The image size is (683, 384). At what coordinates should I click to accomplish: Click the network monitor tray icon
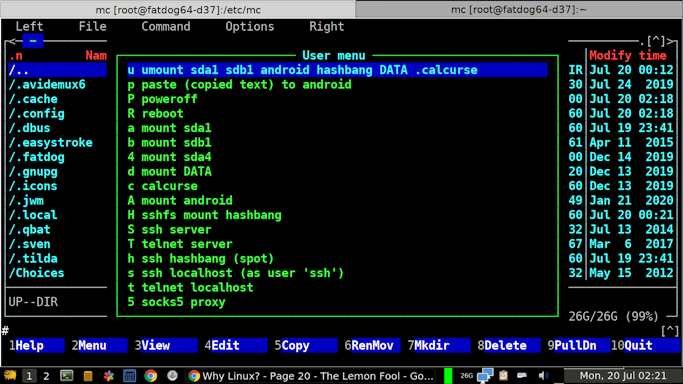point(485,375)
